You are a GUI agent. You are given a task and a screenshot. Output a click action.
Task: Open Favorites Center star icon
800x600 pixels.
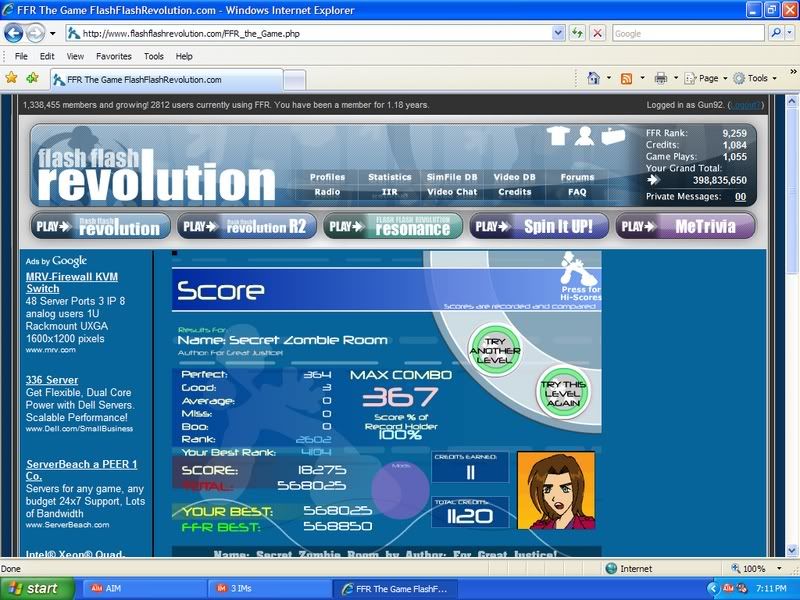coord(12,78)
